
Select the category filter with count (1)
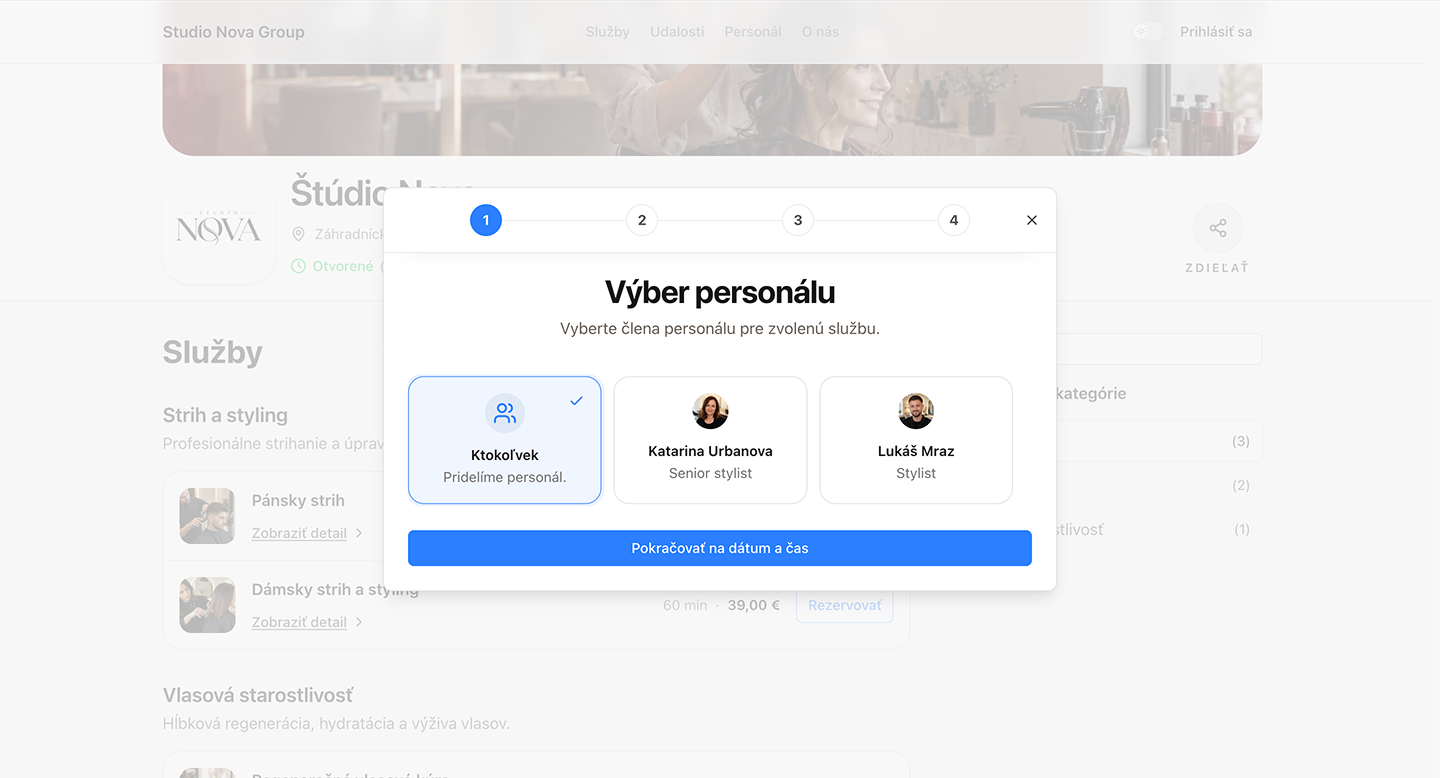1159,529
